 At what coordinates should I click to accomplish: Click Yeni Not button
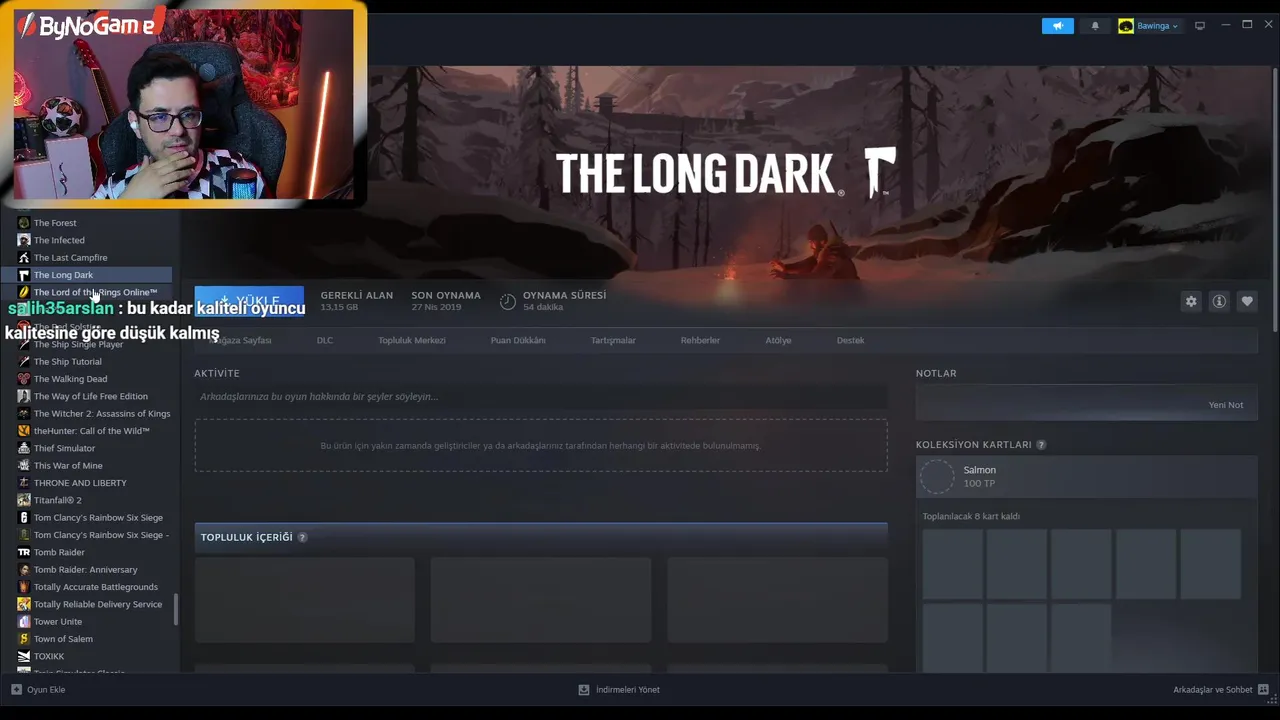point(1226,405)
